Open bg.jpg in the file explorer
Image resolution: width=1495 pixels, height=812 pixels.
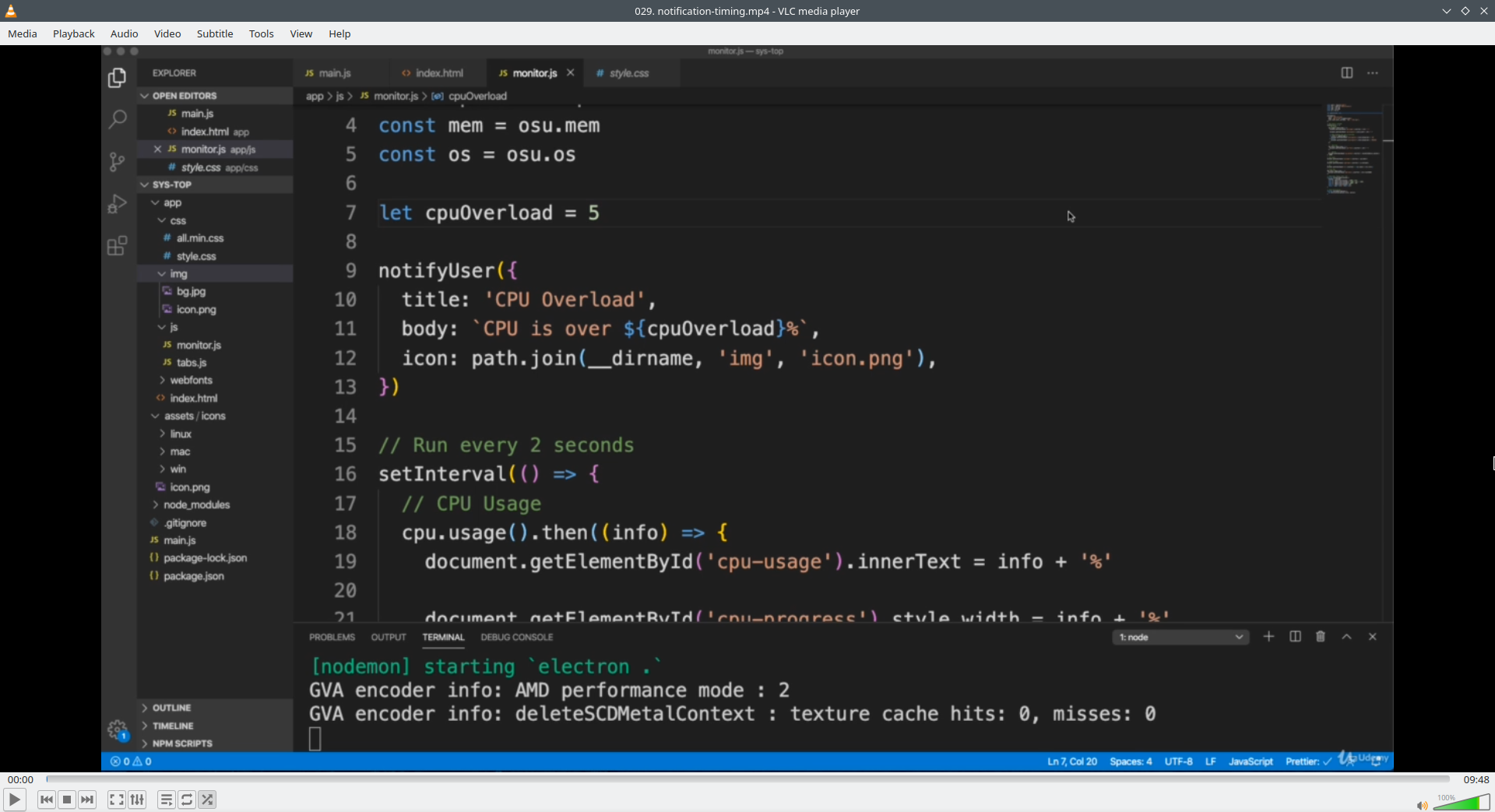(191, 291)
